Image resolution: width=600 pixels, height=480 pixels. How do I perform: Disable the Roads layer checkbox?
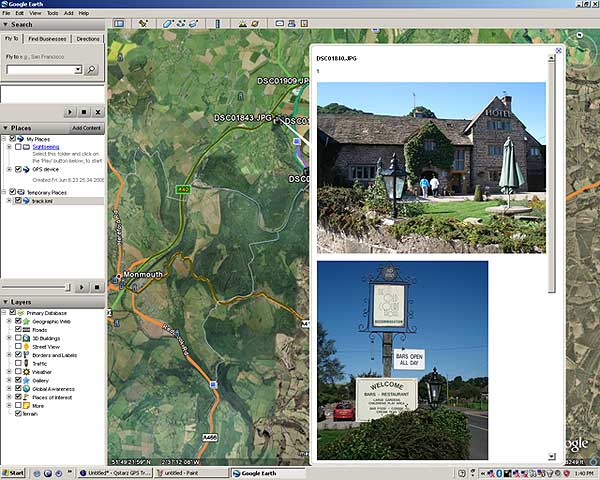click(18, 330)
